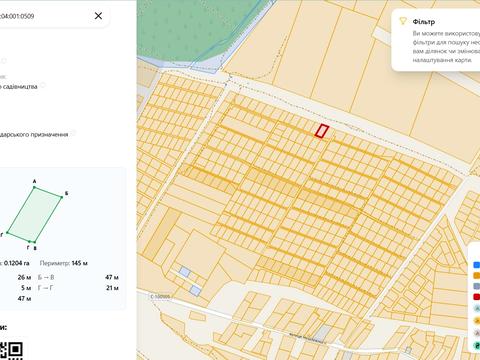Click the funnel icon beside Фільтр
The height and width of the screenshot is (360, 480).
[403, 21]
